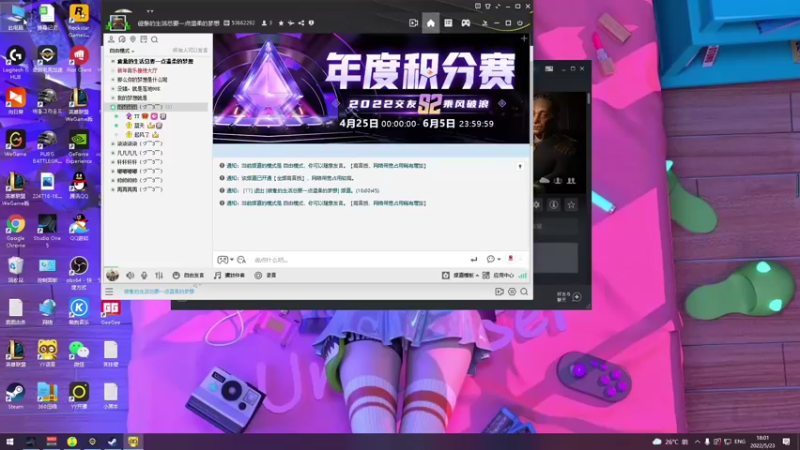The height and width of the screenshot is (450, 800).
Task: Toggle the speaker volume icon in bottom bar
Action: [x=130, y=276]
